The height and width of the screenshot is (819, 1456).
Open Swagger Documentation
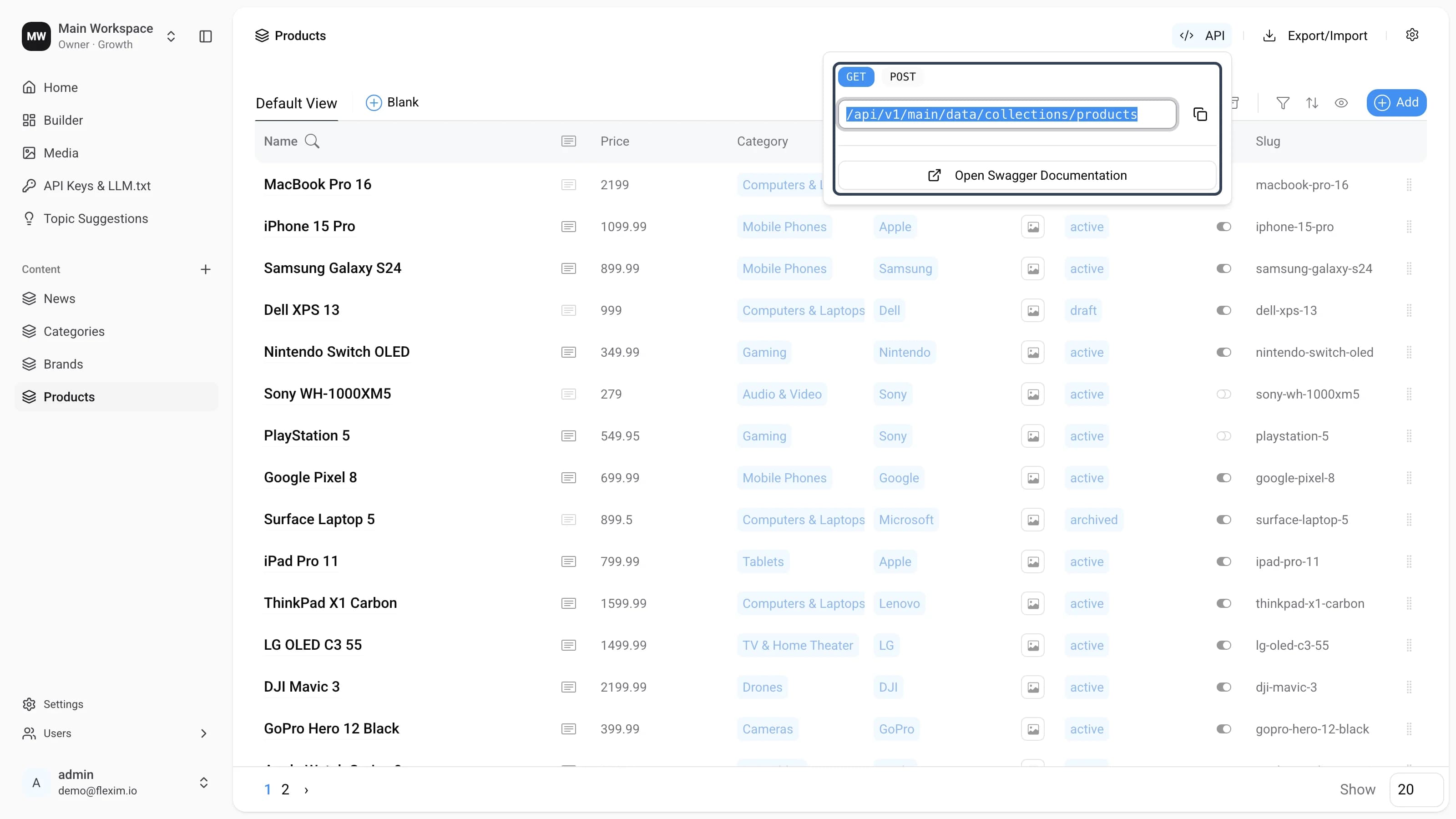[x=1027, y=175]
